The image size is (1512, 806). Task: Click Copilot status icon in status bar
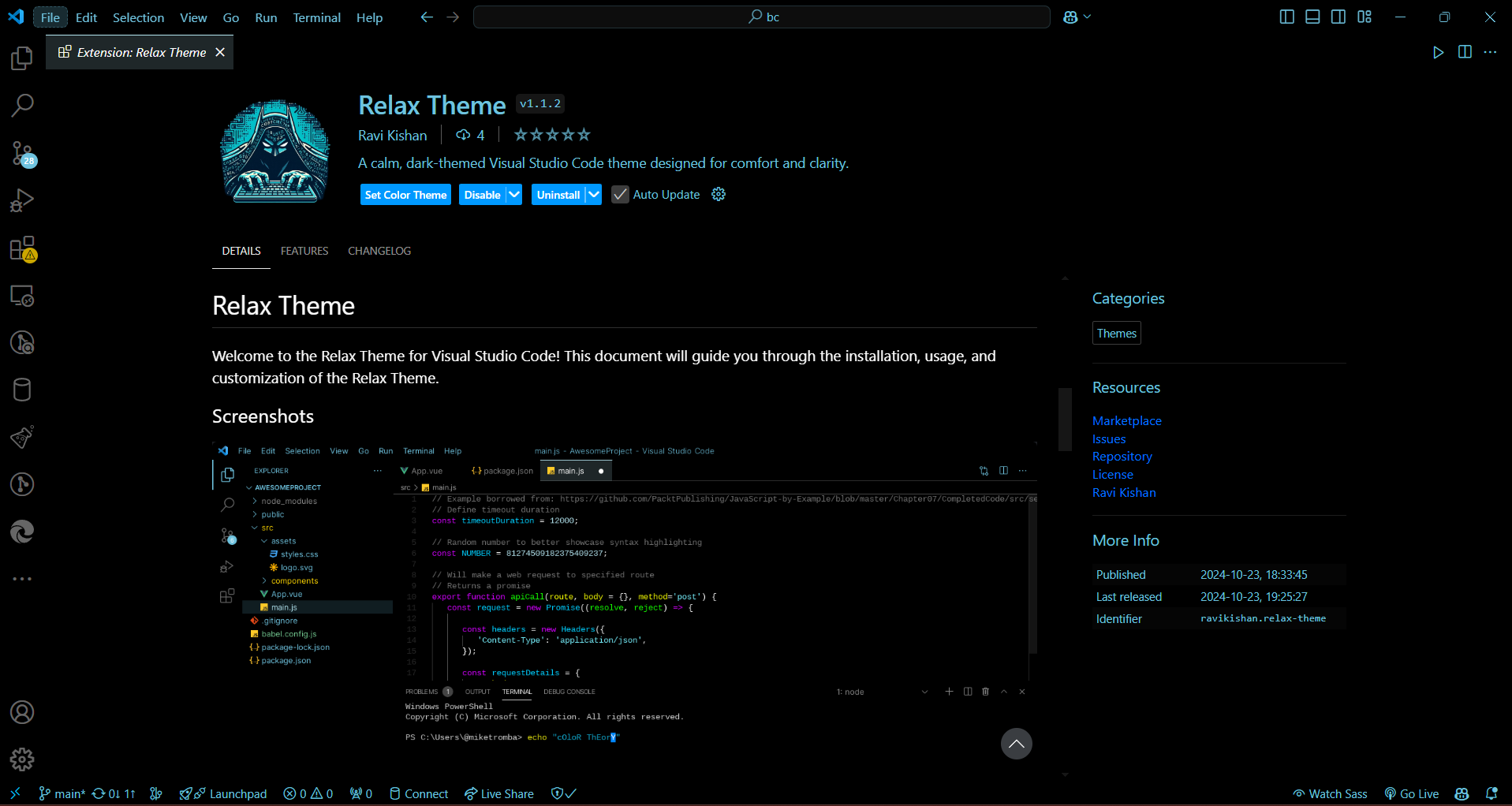(x=1462, y=793)
